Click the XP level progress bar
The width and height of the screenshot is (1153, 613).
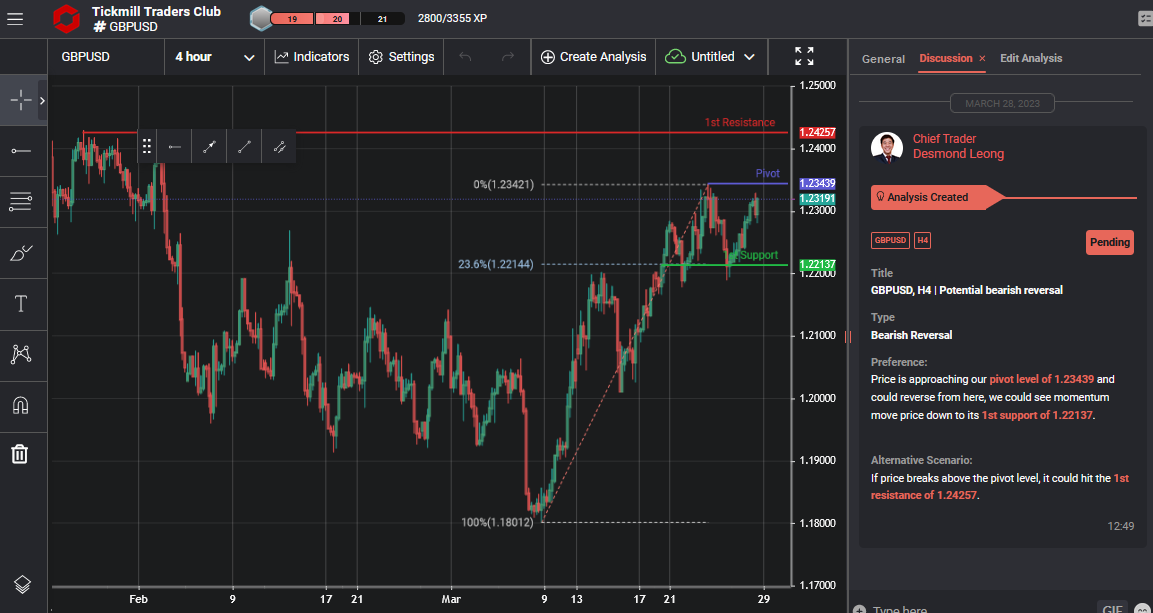[338, 19]
